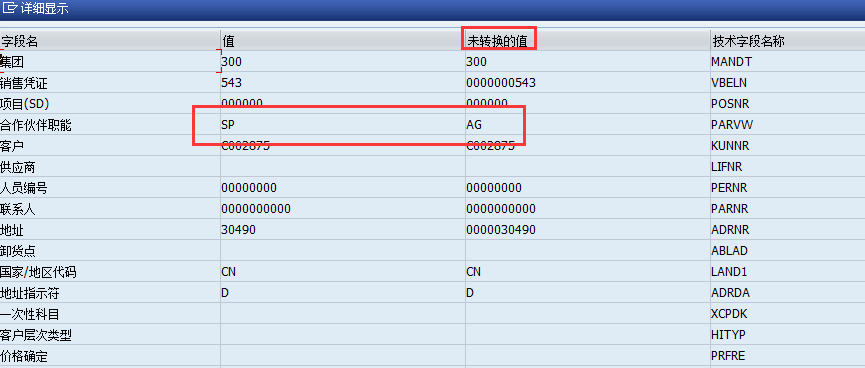
Task: Click the empty 供应商 value cell
Action: 343,167
